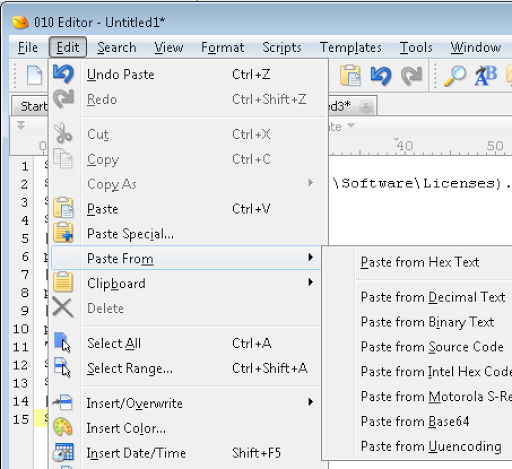
Task: Switch to the Startup tab
Action: (x=31, y=106)
